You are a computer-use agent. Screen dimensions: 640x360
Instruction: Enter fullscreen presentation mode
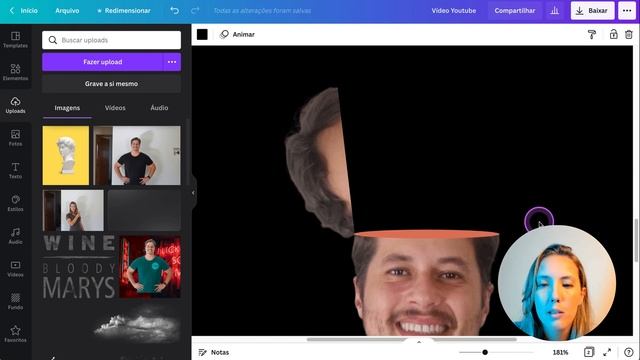[x=607, y=352]
